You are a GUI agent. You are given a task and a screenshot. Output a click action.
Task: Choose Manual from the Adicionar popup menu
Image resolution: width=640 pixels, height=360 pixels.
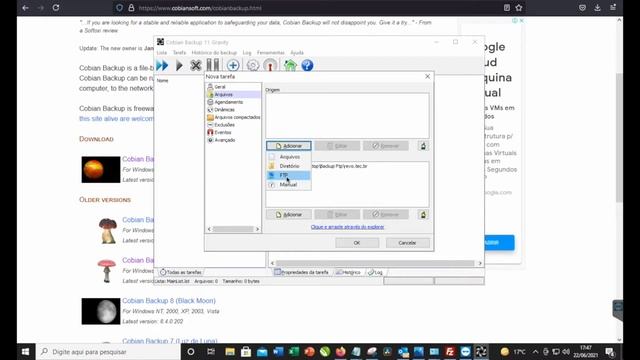point(289,184)
